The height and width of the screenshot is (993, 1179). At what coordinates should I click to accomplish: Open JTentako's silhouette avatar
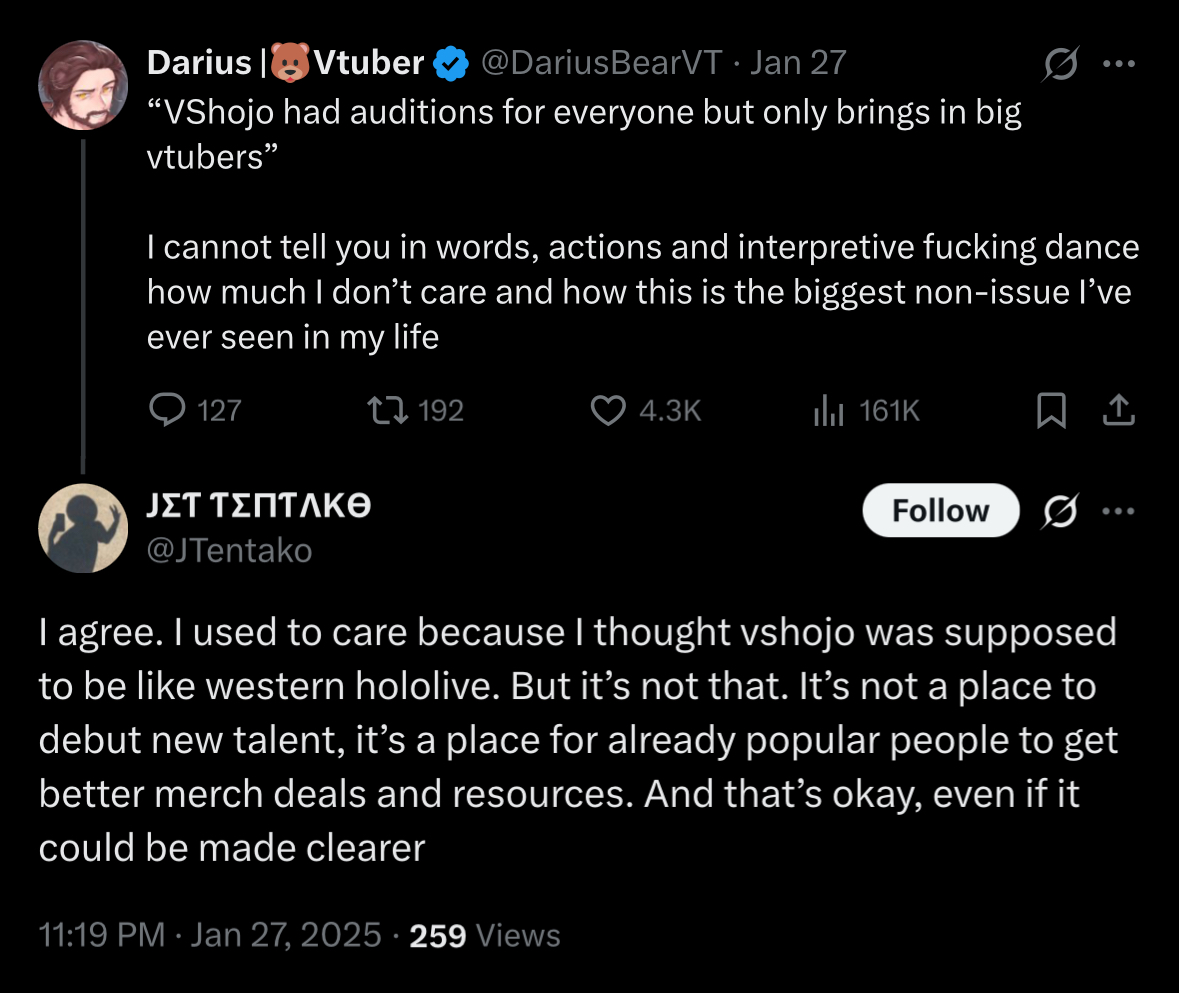(x=83, y=528)
